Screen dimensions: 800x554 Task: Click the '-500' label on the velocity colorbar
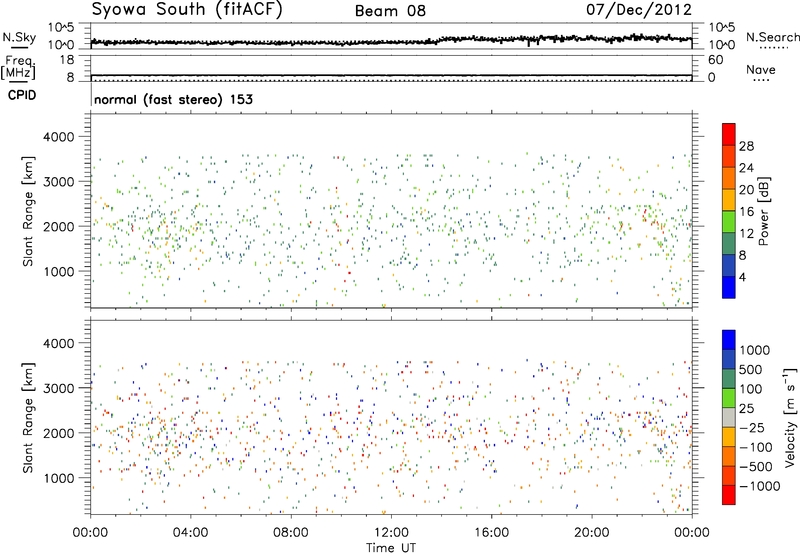(x=756, y=466)
